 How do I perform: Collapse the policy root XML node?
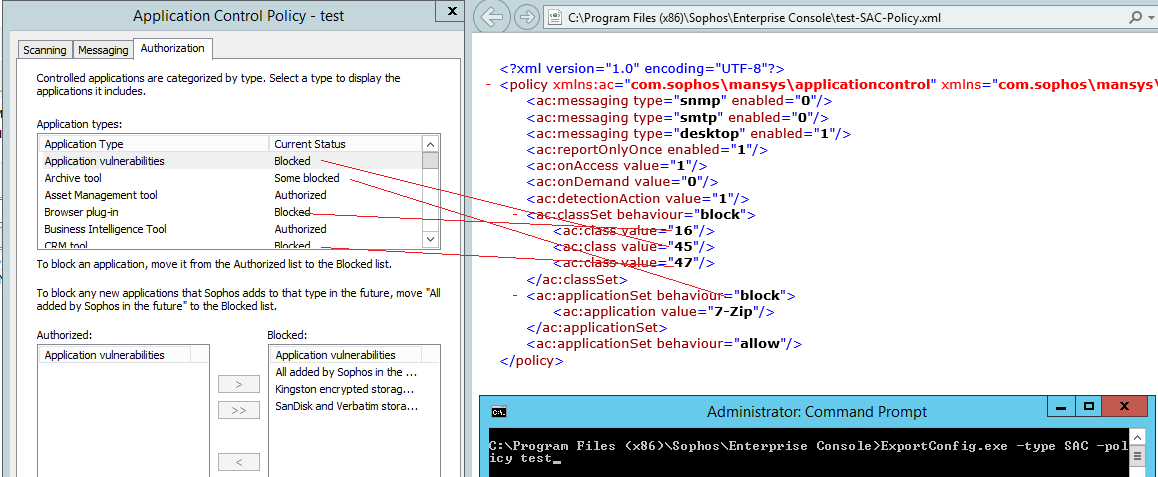[x=490, y=85]
